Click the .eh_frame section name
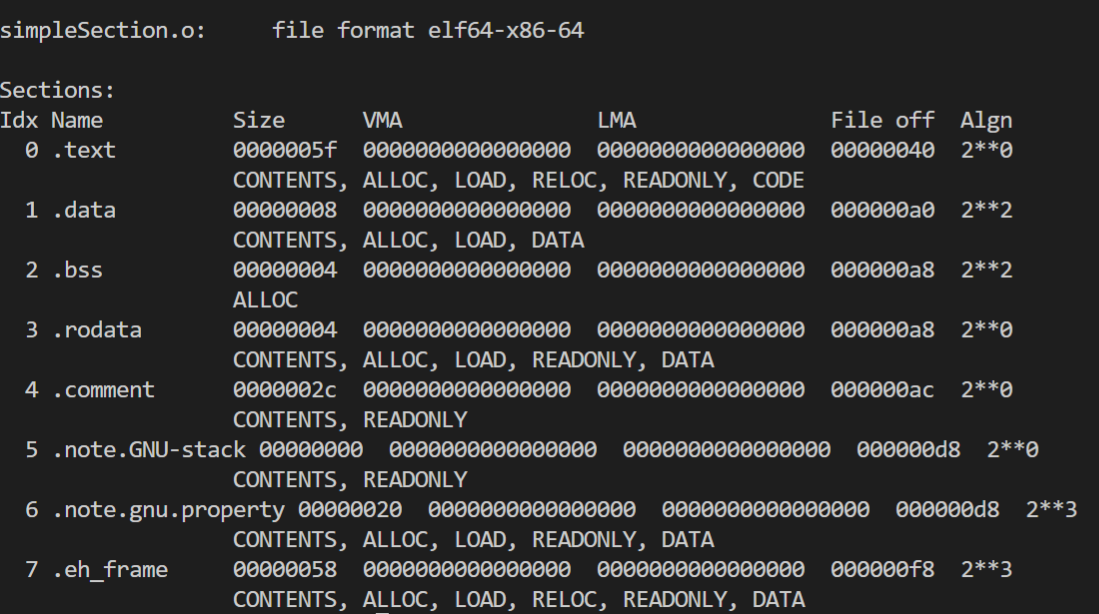This screenshot has width=1099, height=614. (110, 570)
